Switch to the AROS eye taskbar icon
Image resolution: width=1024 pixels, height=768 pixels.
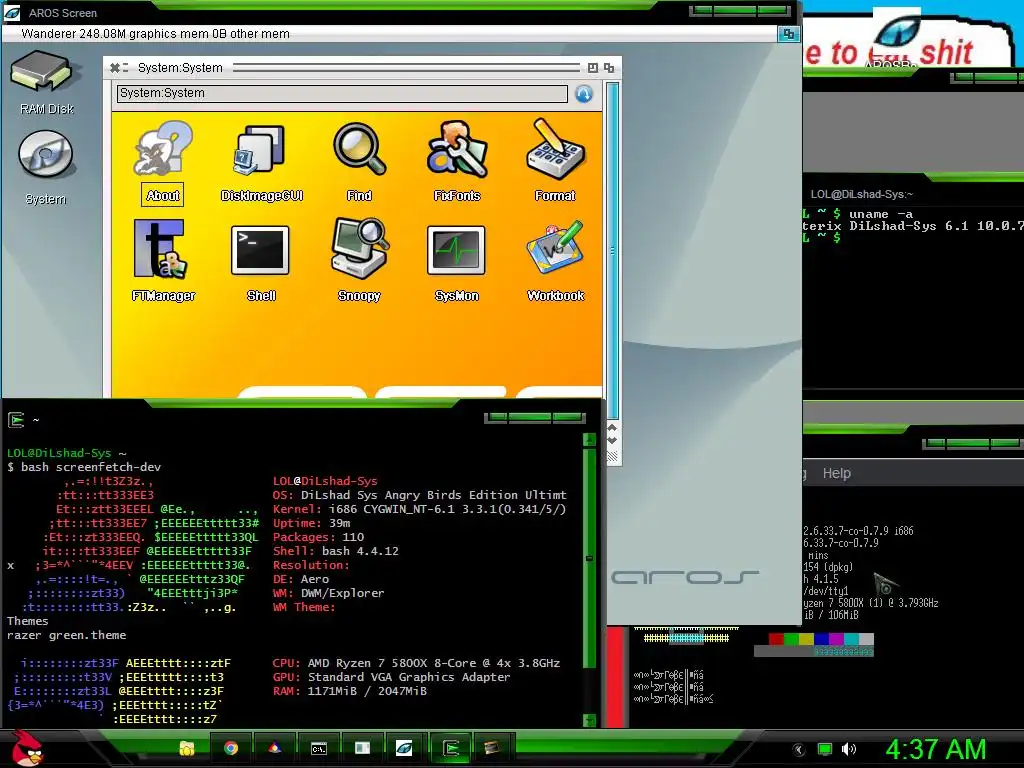click(404, 748)
